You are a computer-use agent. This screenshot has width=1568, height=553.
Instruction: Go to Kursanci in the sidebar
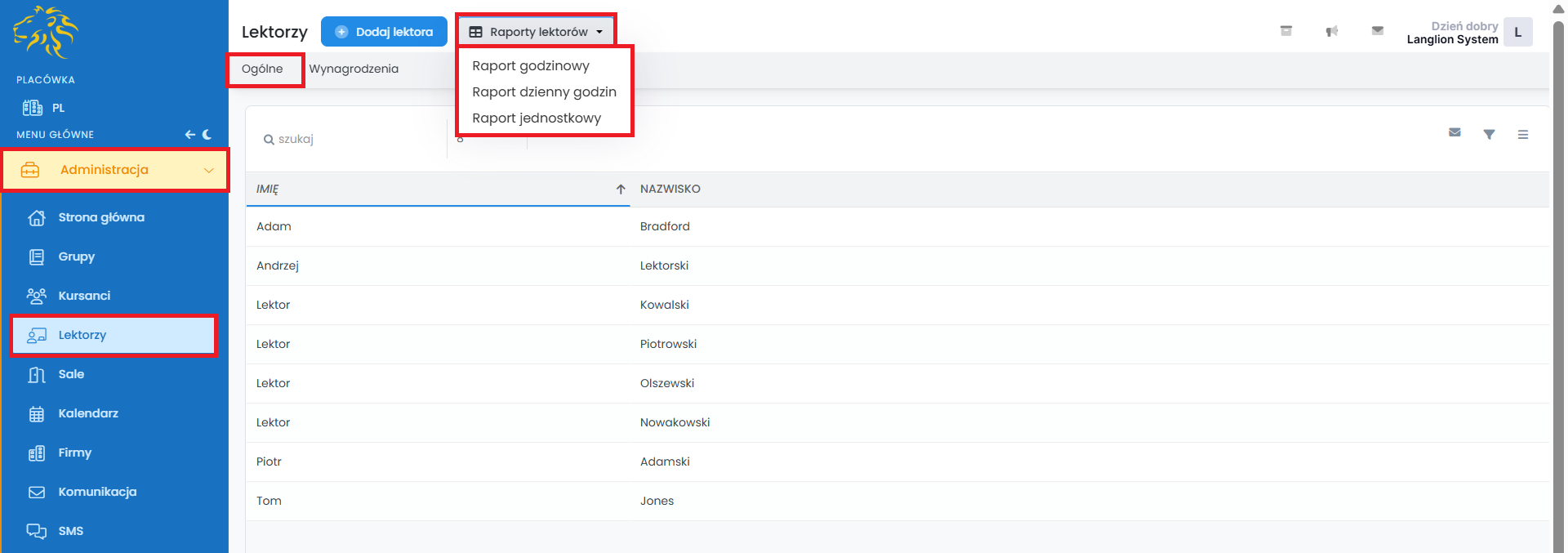point(84,296)
